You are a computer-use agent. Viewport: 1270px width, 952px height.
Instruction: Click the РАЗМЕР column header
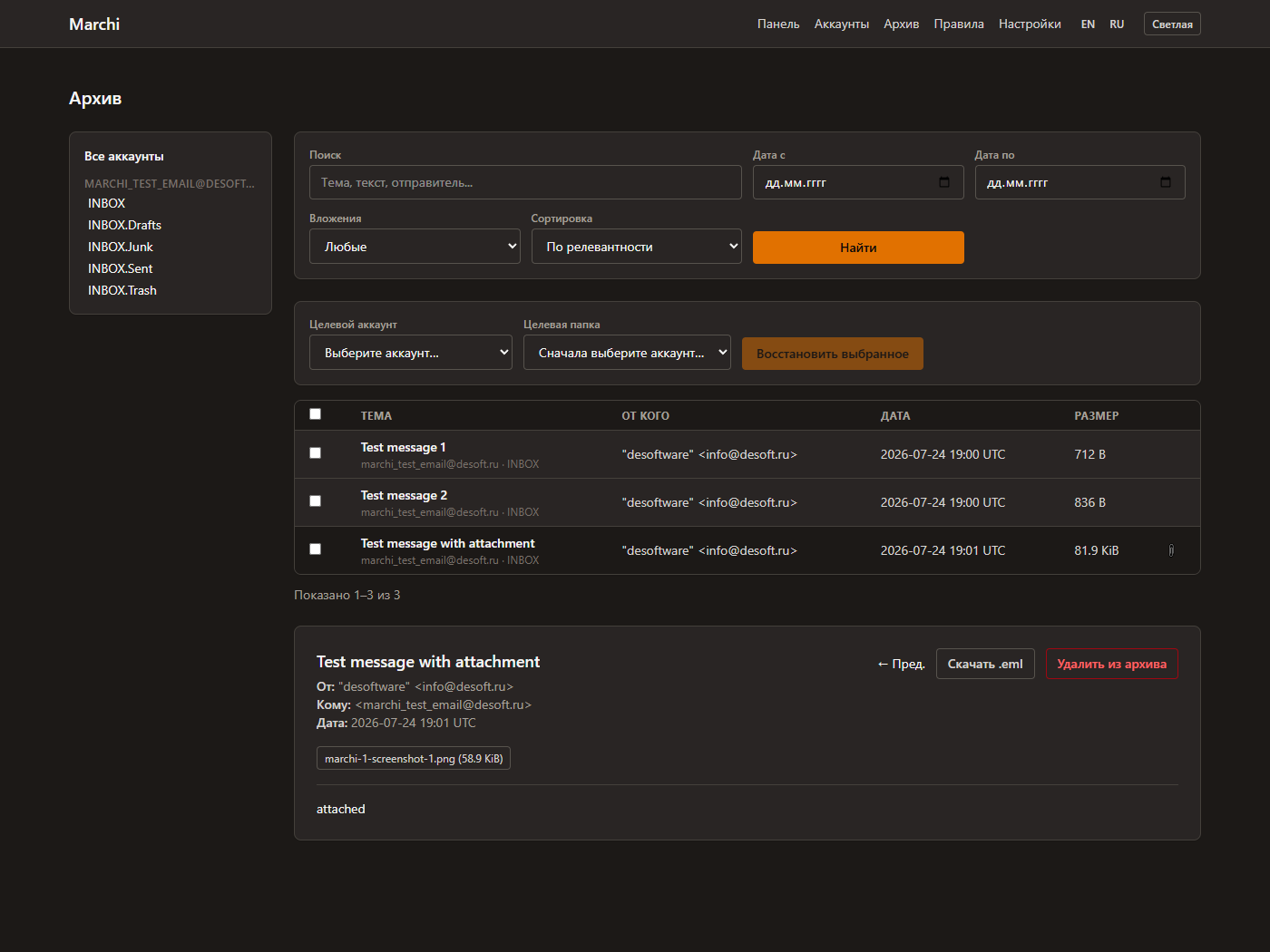1097,416
